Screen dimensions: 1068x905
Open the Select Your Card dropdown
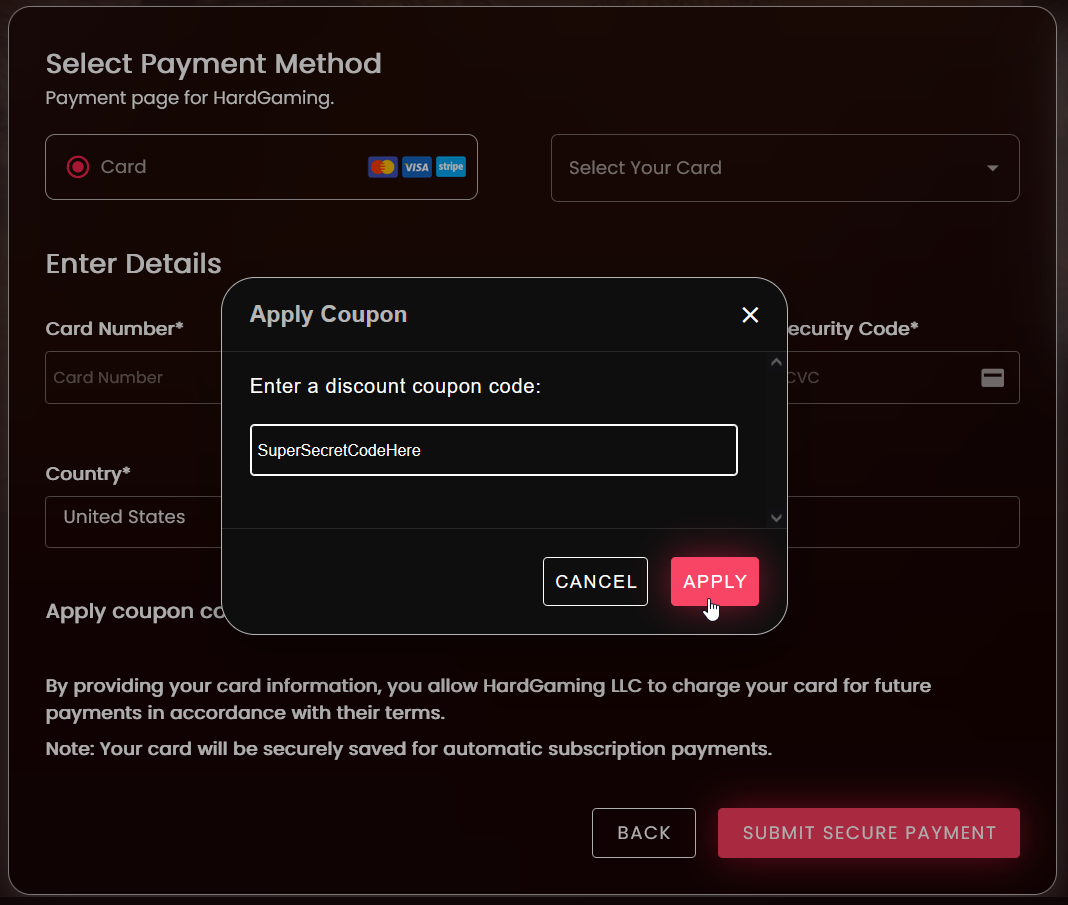[770, 168]
